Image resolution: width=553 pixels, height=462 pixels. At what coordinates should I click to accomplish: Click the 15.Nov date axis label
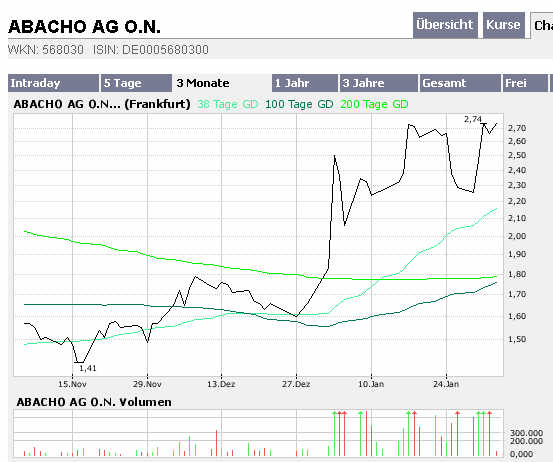pos(72,384)
